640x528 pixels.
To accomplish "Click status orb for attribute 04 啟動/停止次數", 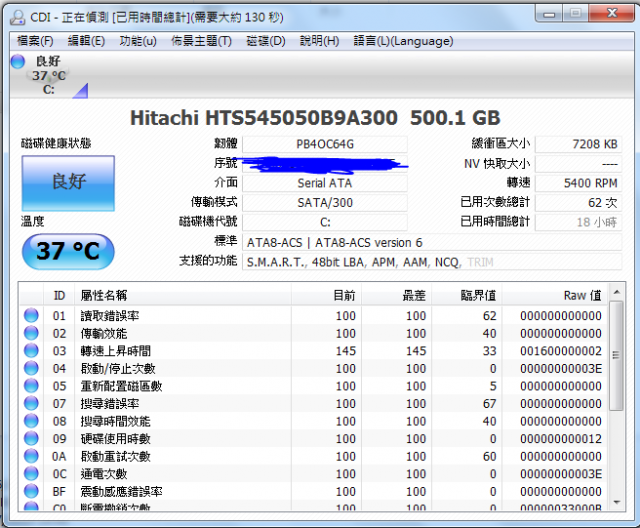I will 31,368.
